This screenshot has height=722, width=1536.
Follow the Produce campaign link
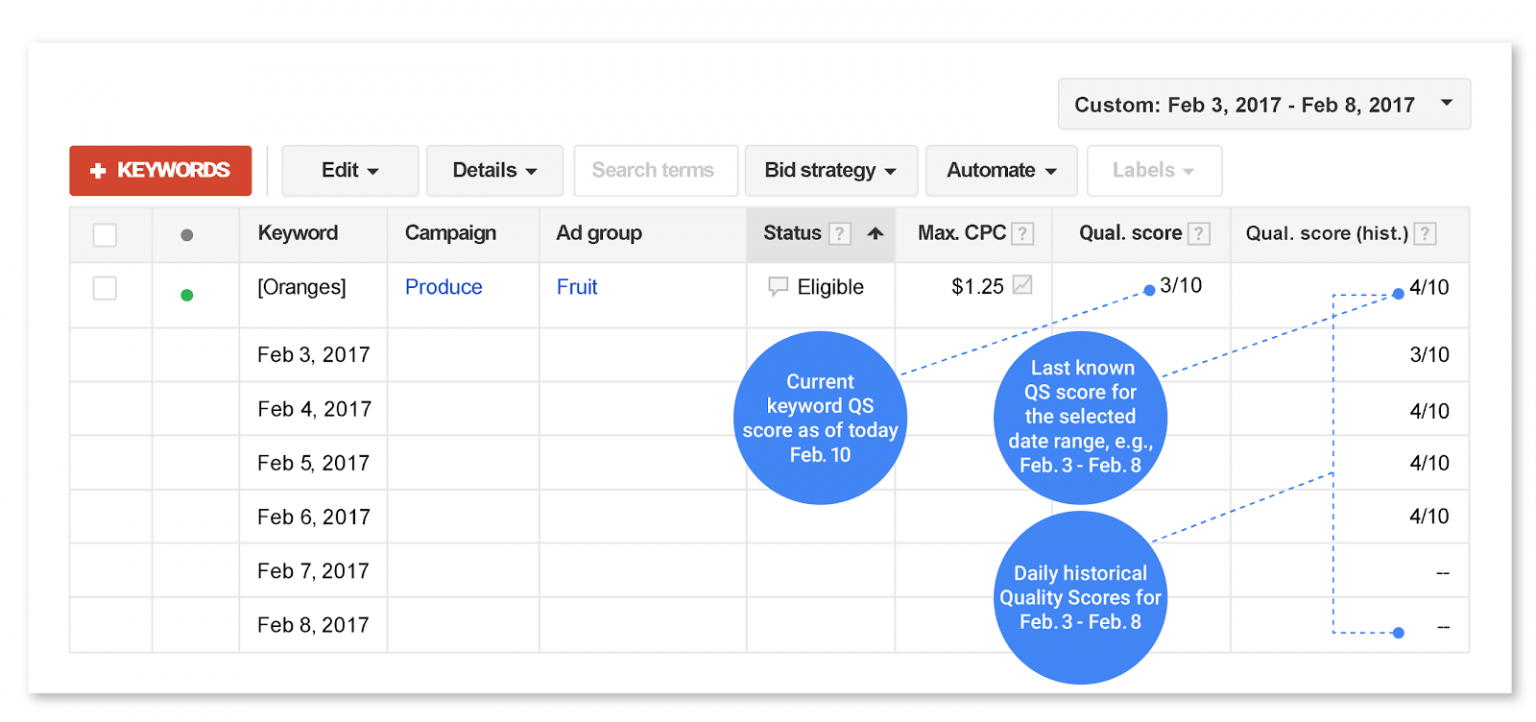point(443,287)
